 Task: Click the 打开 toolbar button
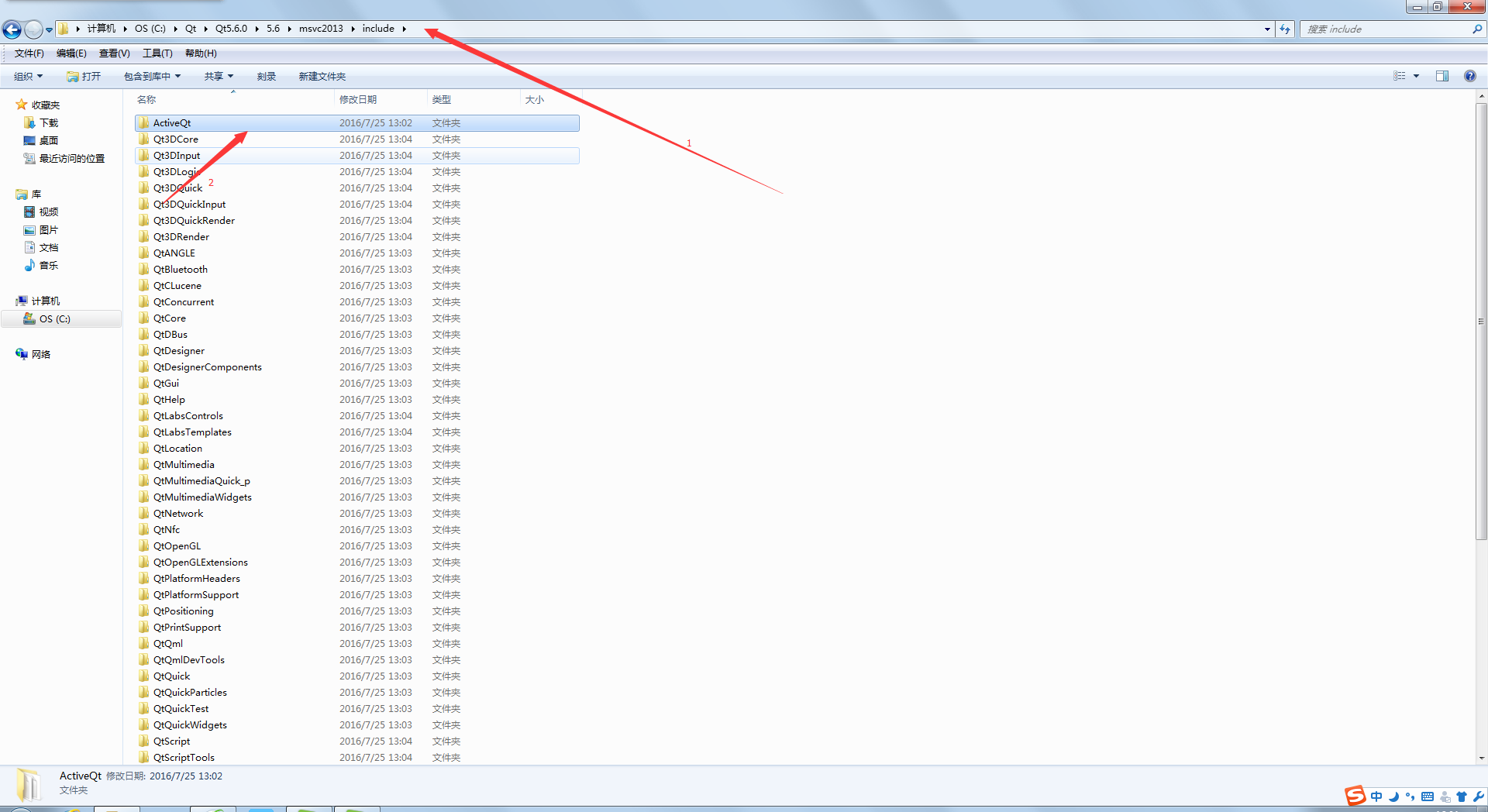pos(84,76)
